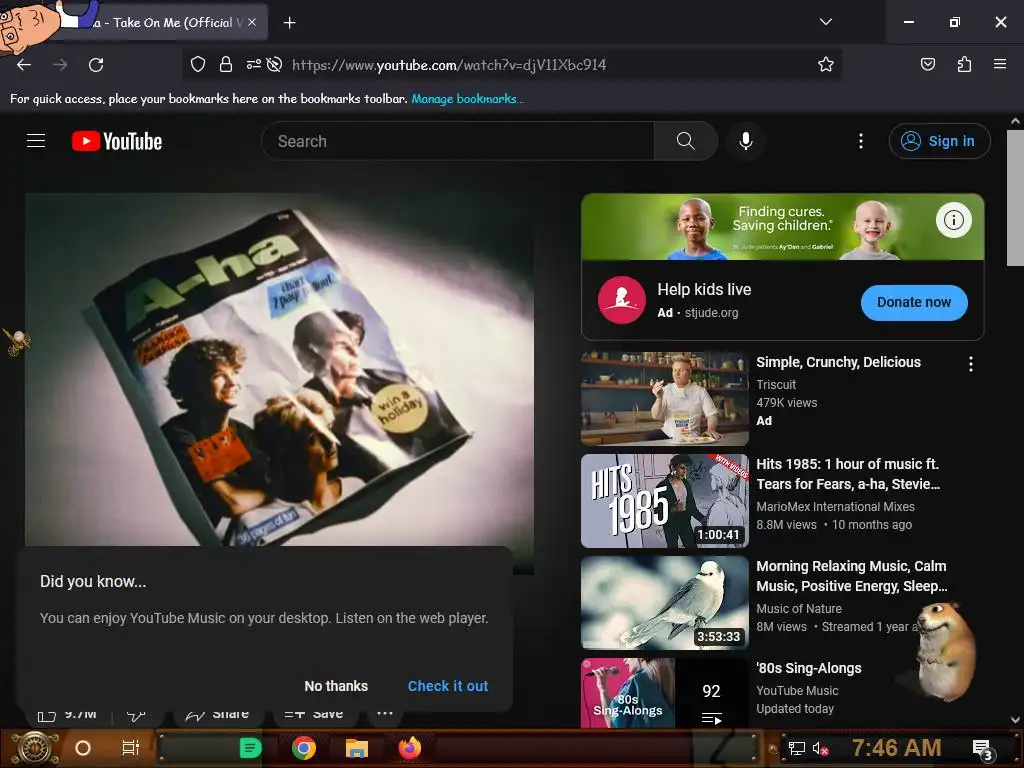This screenshot has width=1024, height=768.
Task: Click the page vertical scrollbar thumb
Action: pos(1015,198)
